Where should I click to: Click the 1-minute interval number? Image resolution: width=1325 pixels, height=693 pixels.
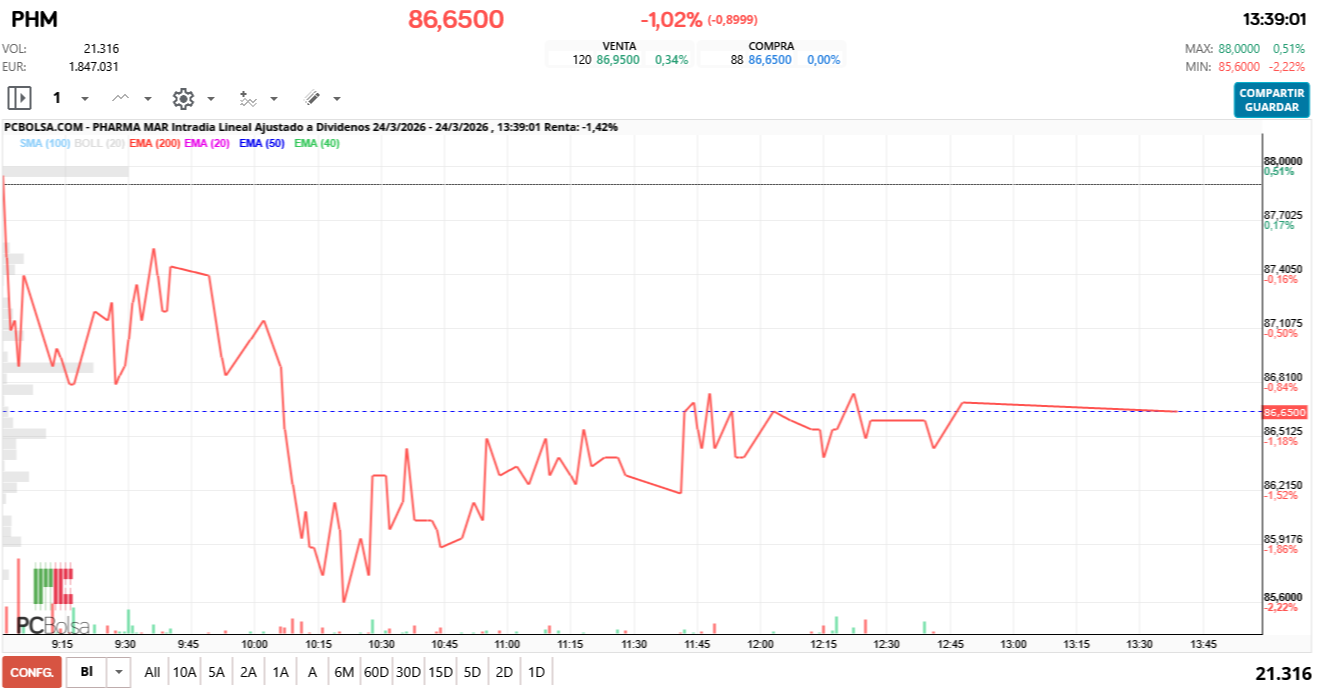pos(56,98)
